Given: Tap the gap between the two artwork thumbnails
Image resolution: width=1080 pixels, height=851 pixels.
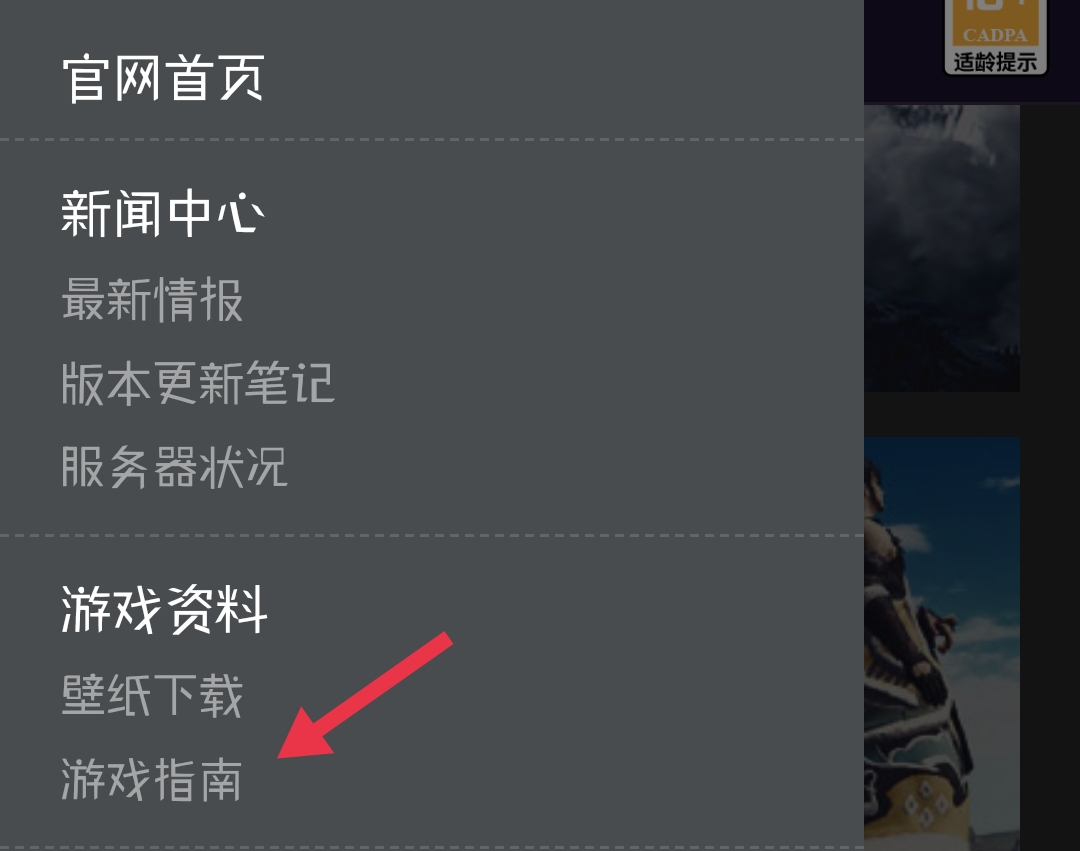Looking at the screenshot, I should (x=942, y=414).
